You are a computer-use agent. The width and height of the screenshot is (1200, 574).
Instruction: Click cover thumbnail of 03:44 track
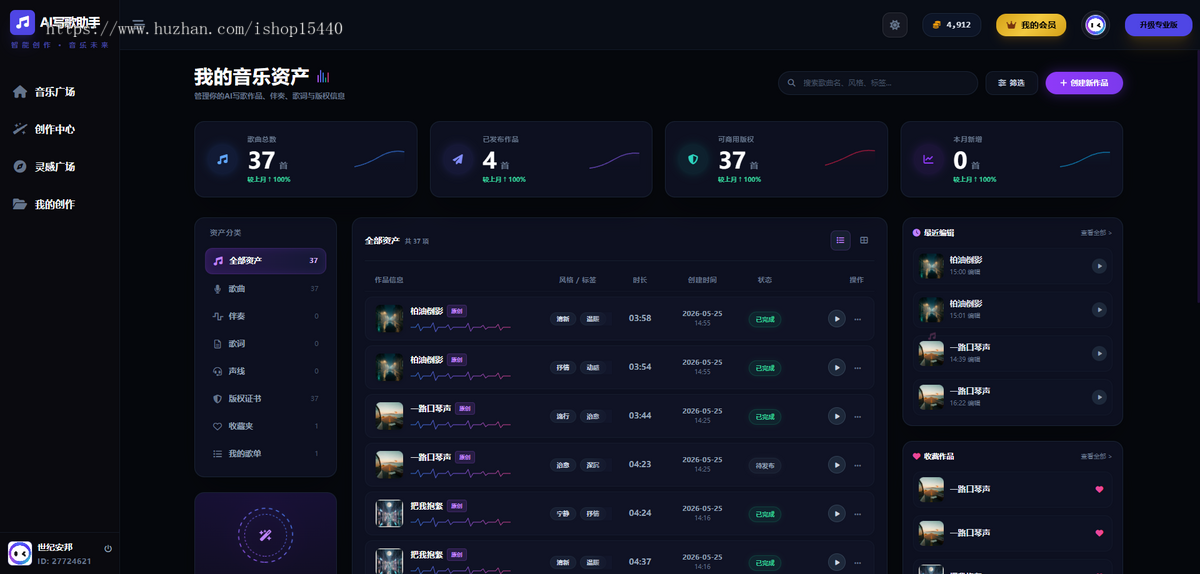(389, 416)
